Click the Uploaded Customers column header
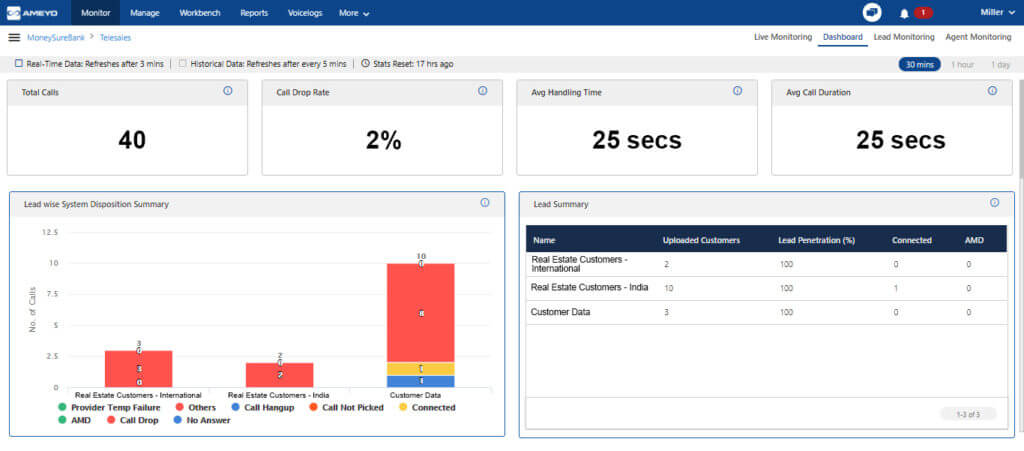This screenshot has height=451, width=1024. pyautogui.click(x=701, y=240)
